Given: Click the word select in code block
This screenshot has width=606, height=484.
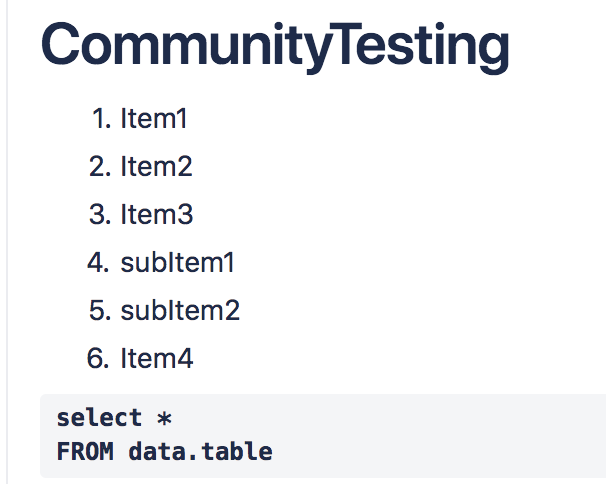Looking at the screenshot, I should [92, 418].
